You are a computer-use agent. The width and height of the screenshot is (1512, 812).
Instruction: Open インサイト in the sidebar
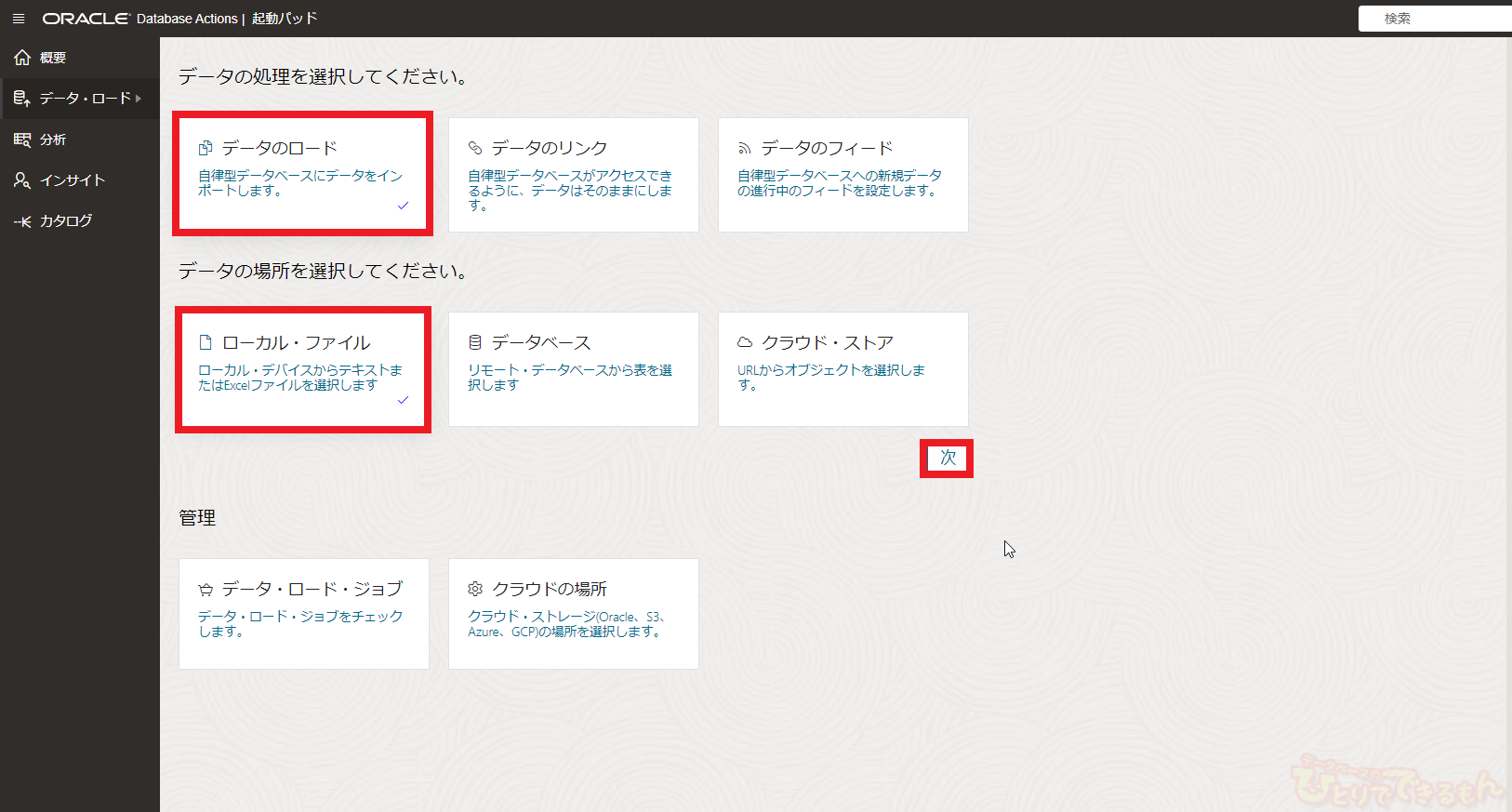[x=80, y=180]
